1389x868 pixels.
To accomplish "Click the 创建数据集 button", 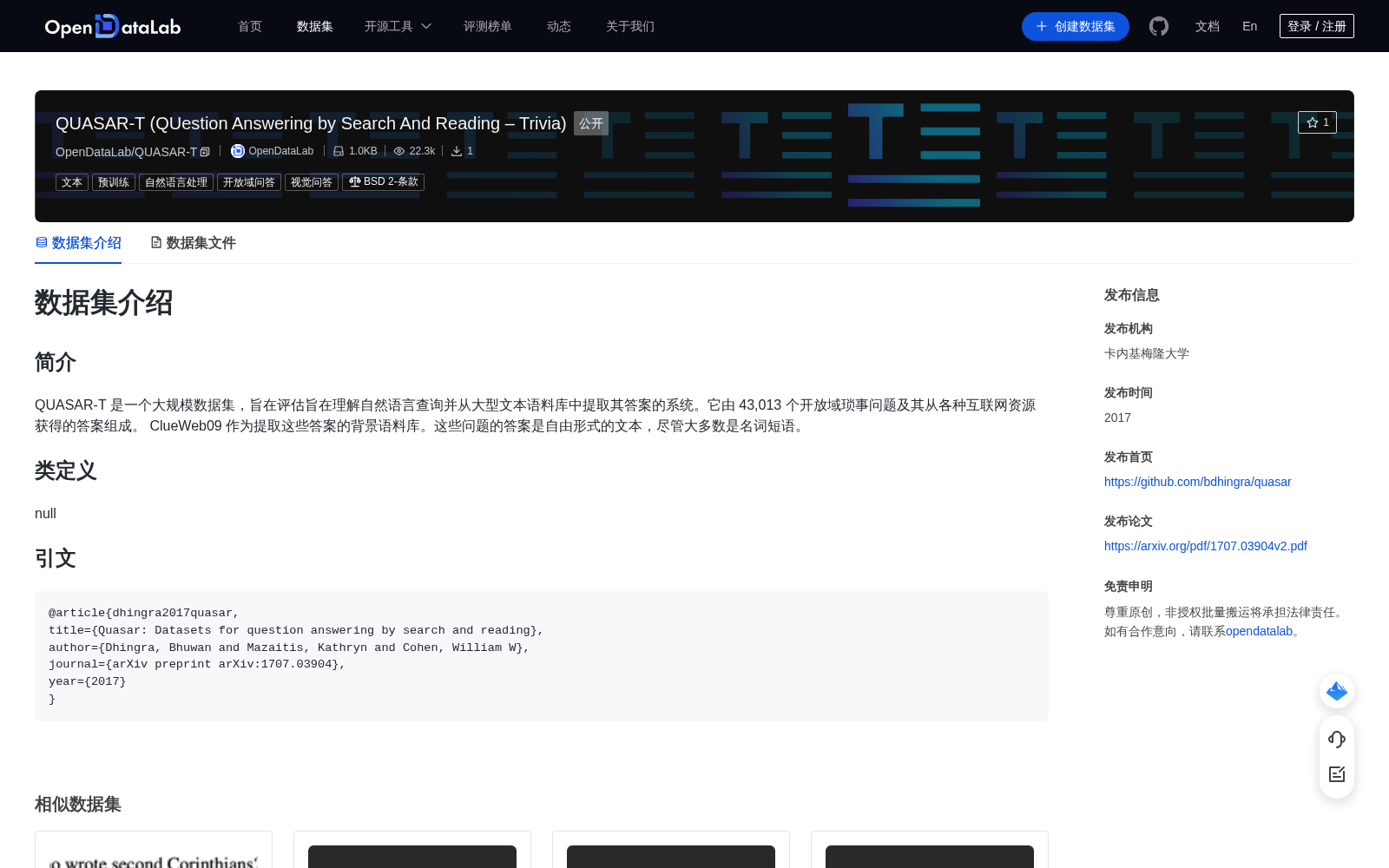I will tap(1076, 26).
